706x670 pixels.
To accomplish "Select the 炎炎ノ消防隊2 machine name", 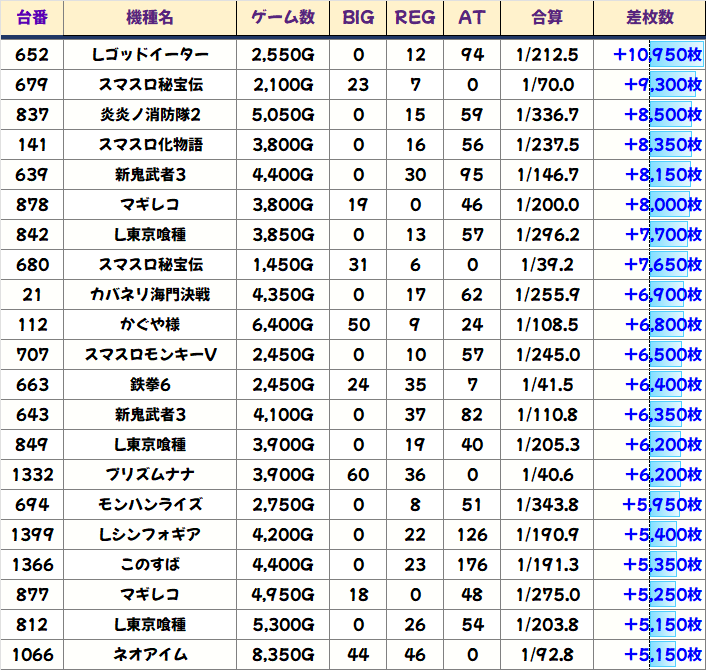I will [152, 114].
